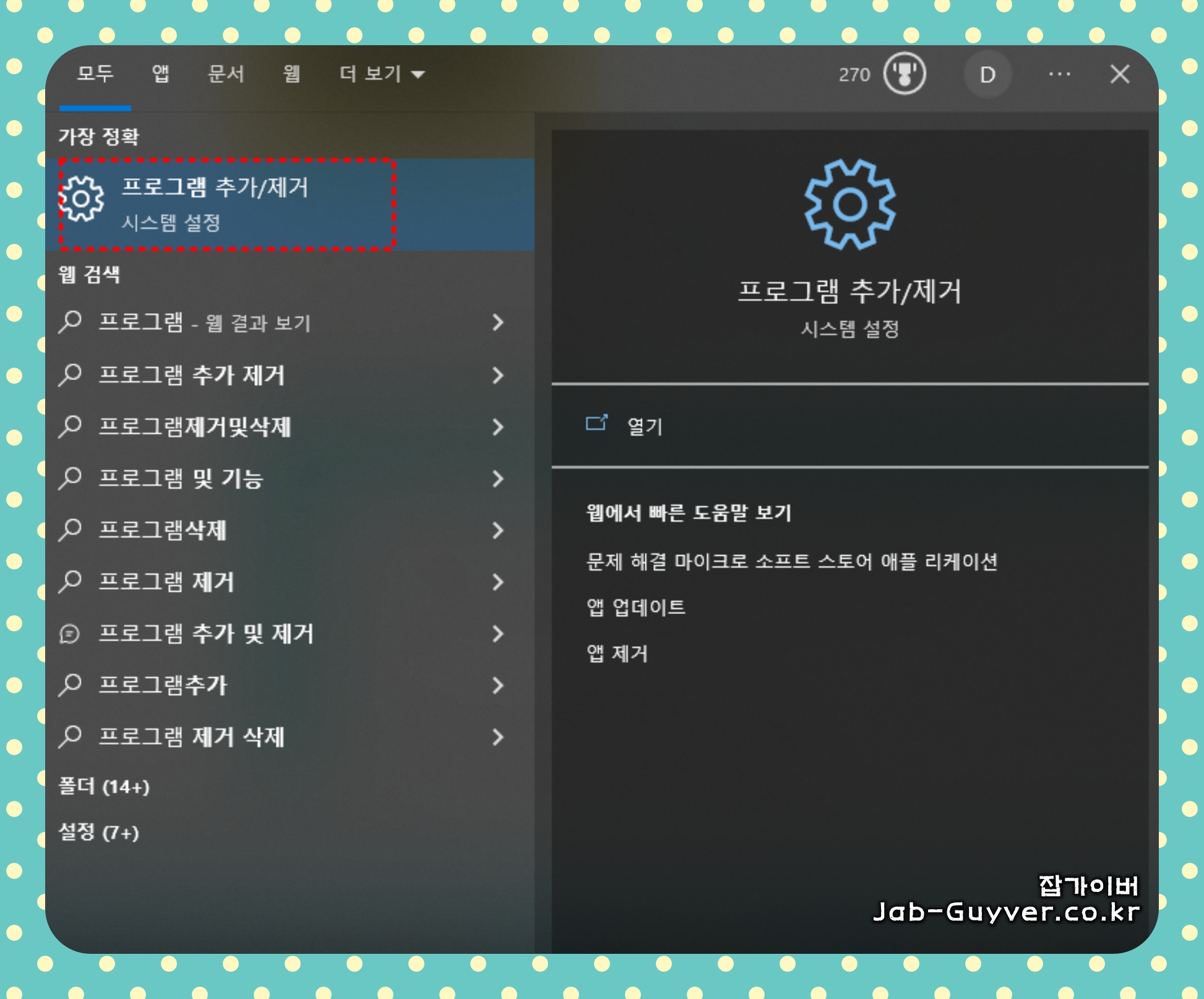The height and width of the screenshot is (999, 1204).
Task: Click the rewards trophy badge icon
Action: [904, 74]
